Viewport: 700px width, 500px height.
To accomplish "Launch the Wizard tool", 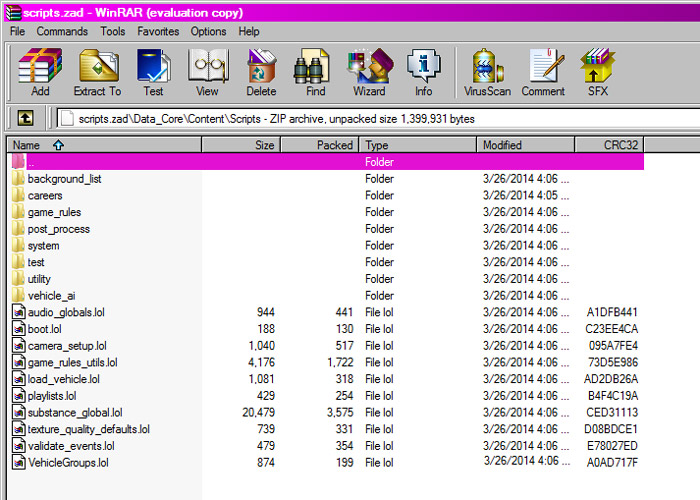I will (x=370, y=73).
